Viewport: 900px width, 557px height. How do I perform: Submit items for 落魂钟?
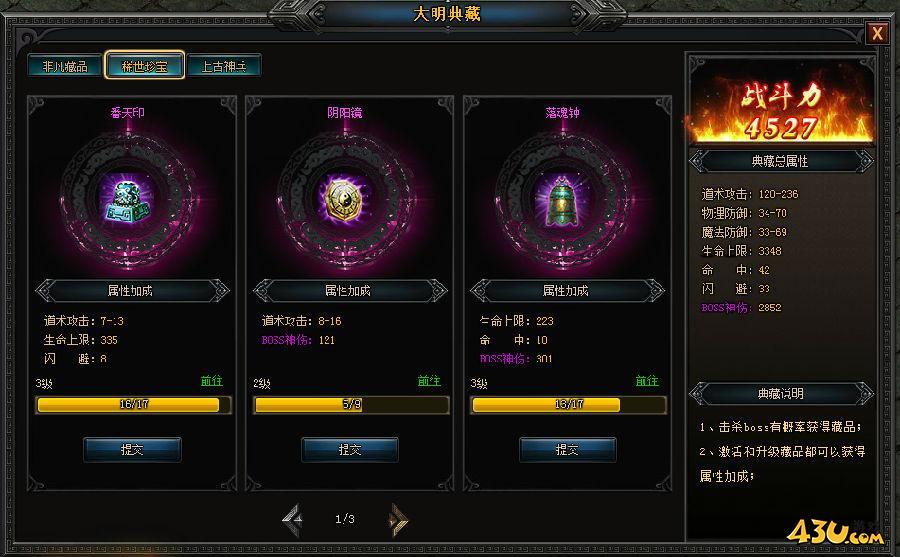[x=568, y=450]
